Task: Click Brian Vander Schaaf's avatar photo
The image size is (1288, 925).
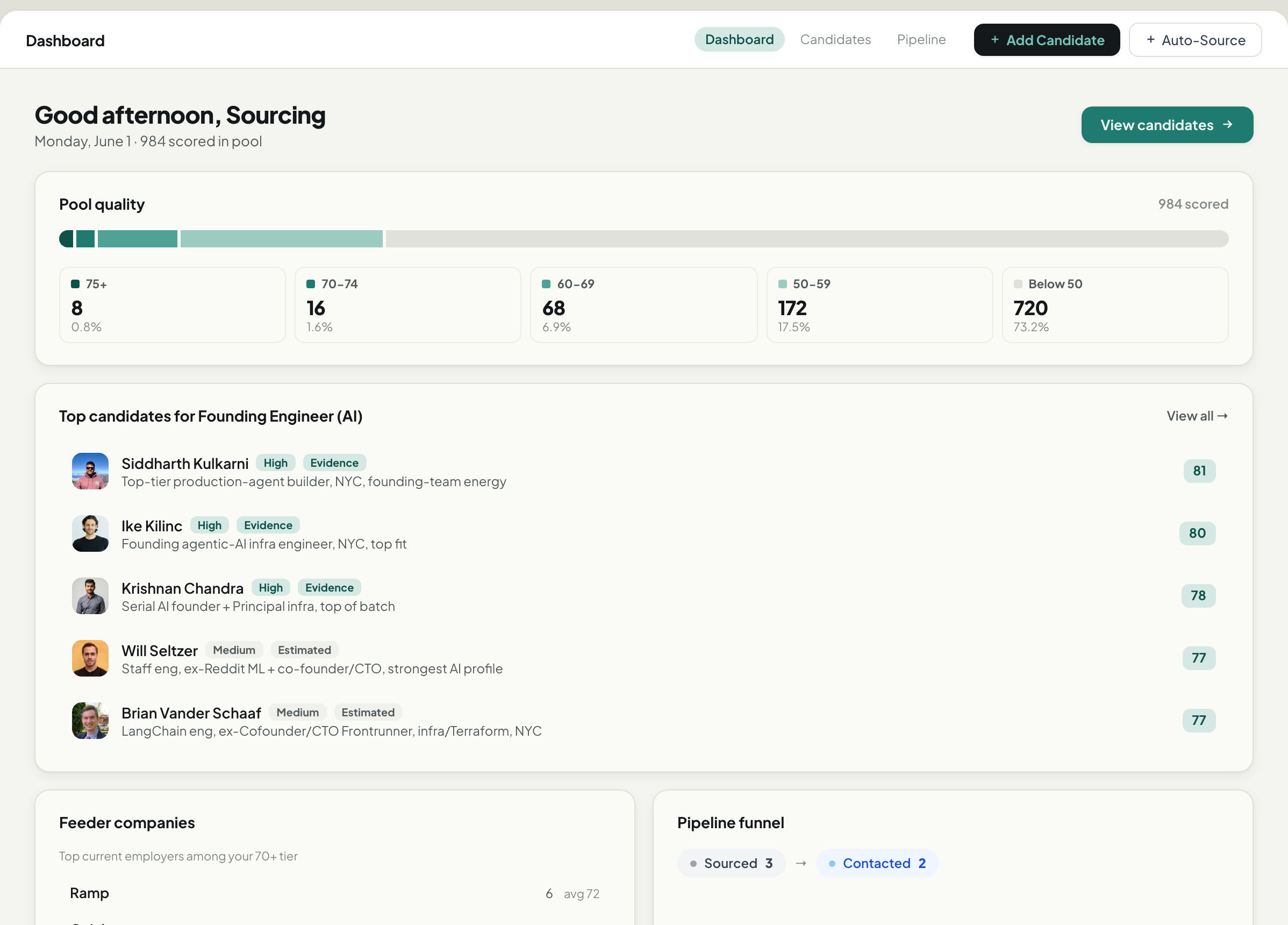Action: 90,721
